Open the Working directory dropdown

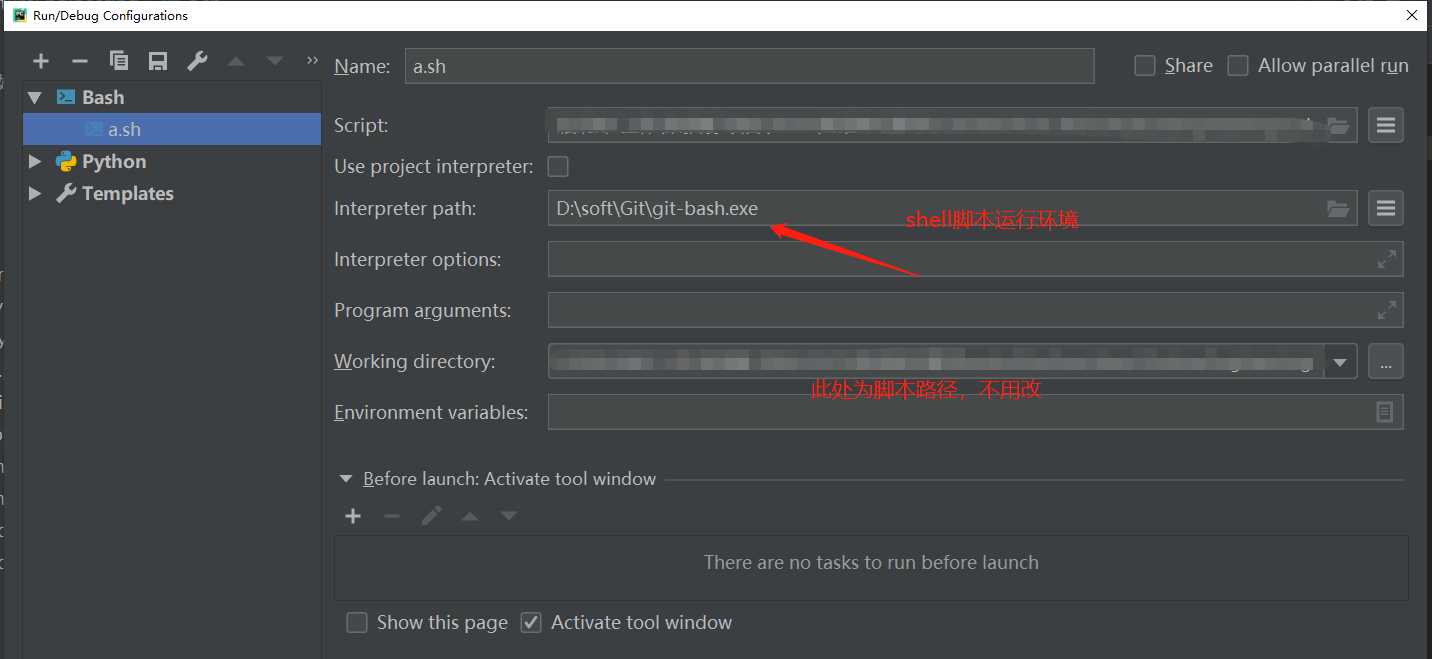1340,361
